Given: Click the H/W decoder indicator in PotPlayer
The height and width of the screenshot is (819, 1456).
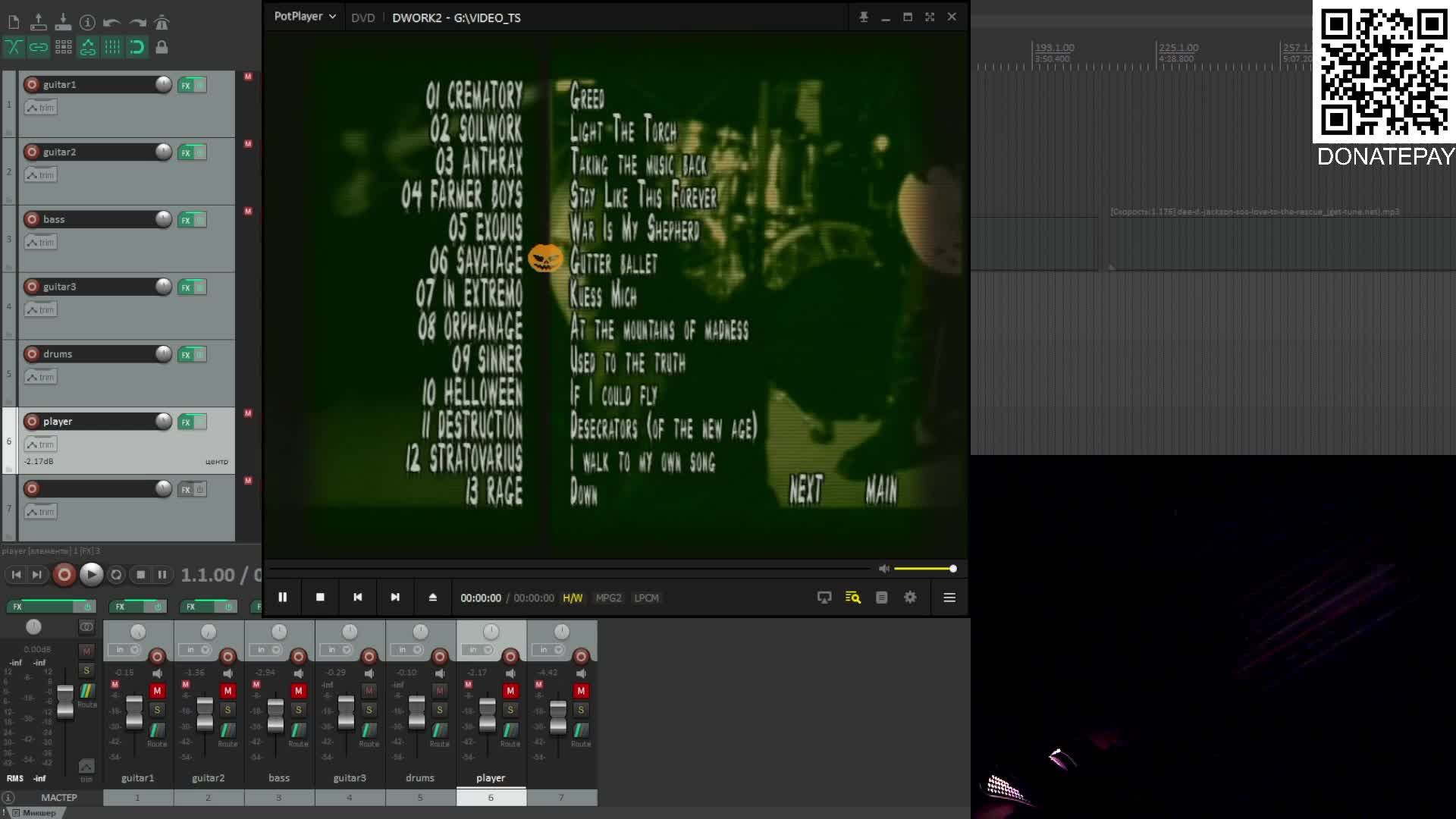Looking at the screenshot, I should tap(573, 598).
